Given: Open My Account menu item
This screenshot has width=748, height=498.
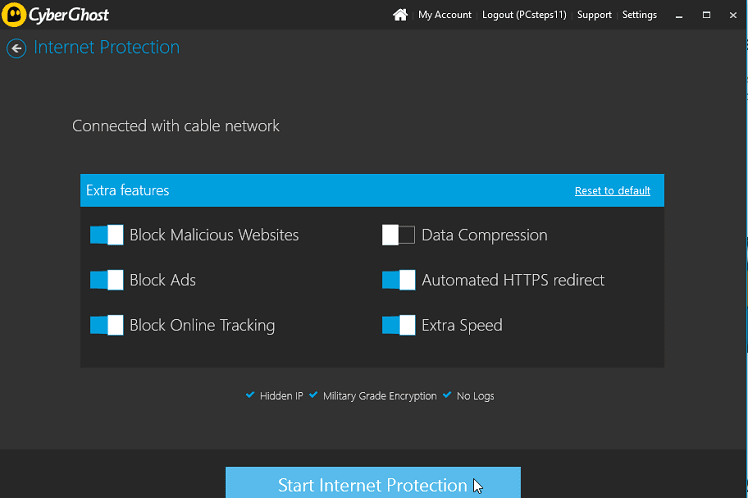Looking at the screenshot, I should click(x=445, y=15).
